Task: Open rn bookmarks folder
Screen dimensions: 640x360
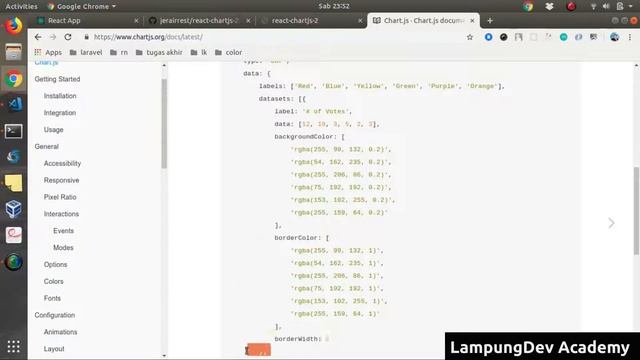Action: [119, 52]
